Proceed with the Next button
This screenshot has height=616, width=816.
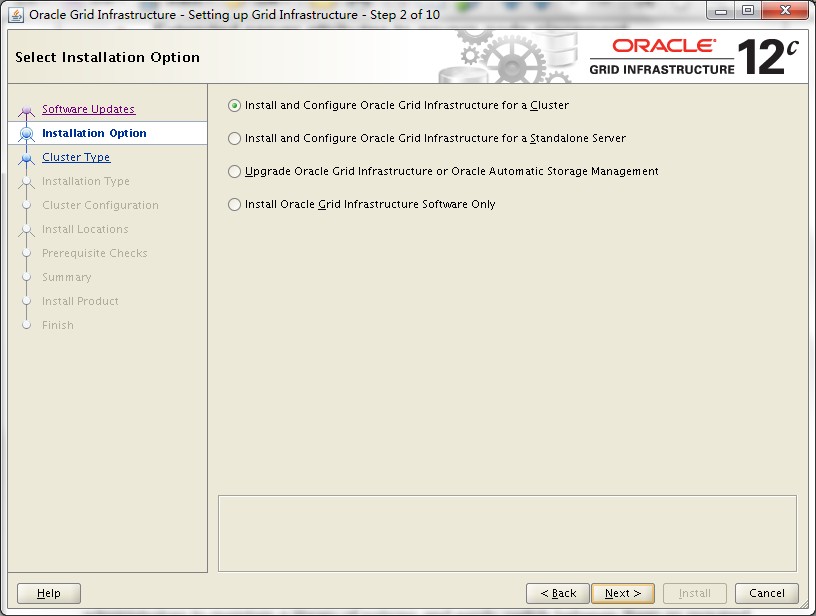click(623, 593)
